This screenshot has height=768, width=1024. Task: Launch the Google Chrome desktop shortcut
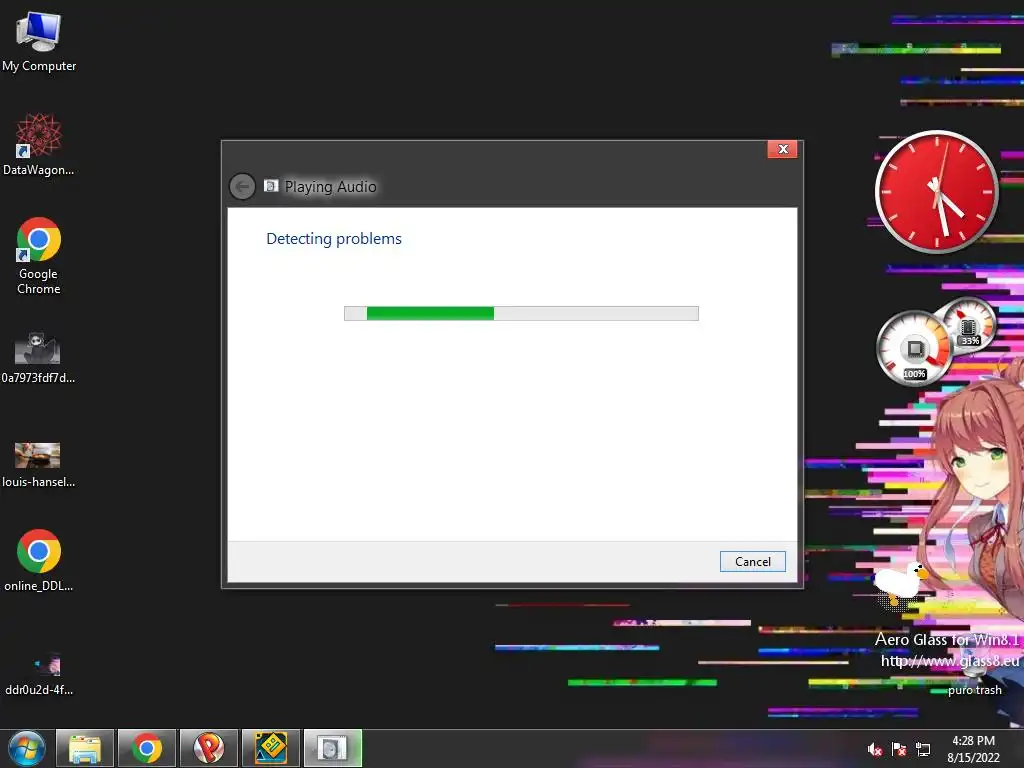tap(39, 255)
